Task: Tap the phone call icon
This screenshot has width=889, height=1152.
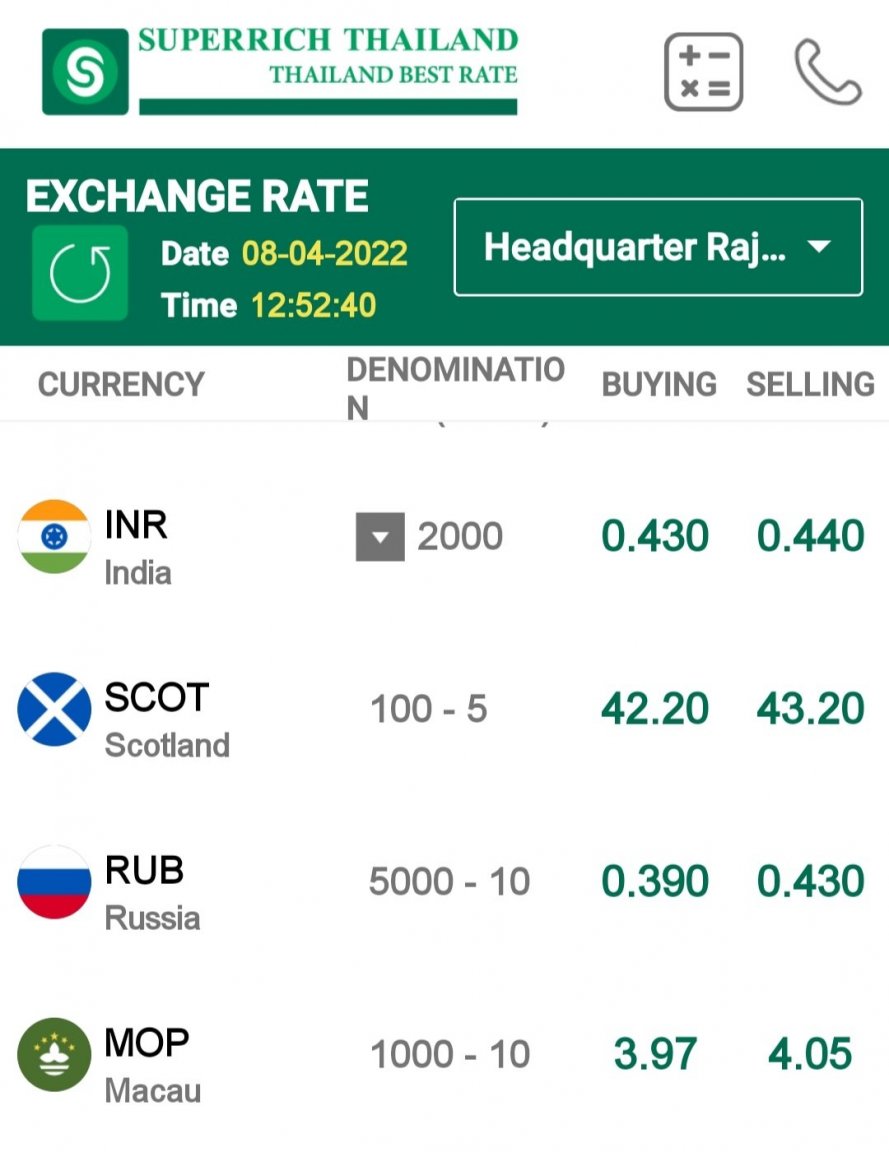Action: click(x=827, y=72)
